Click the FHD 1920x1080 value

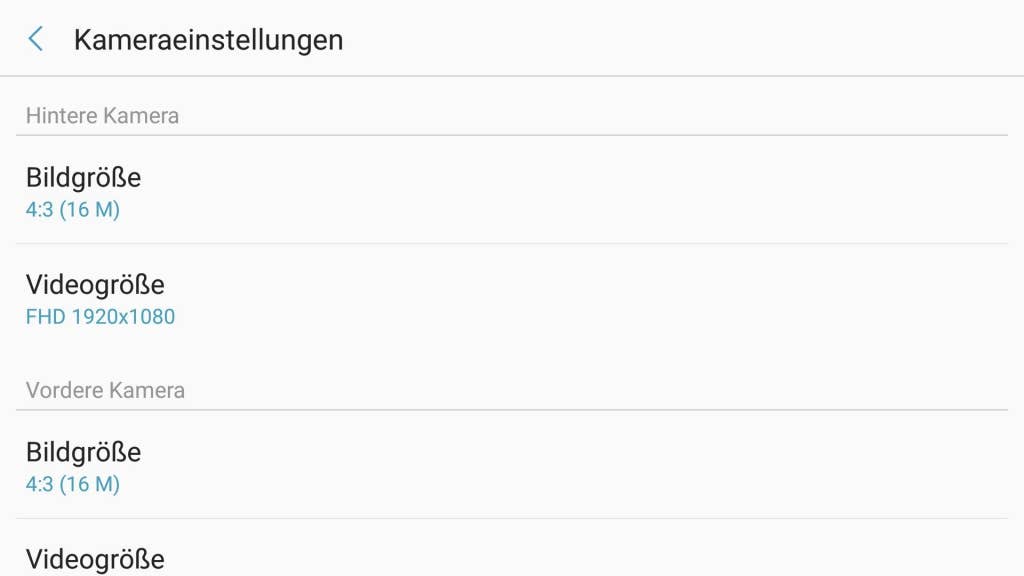(100, 318)
